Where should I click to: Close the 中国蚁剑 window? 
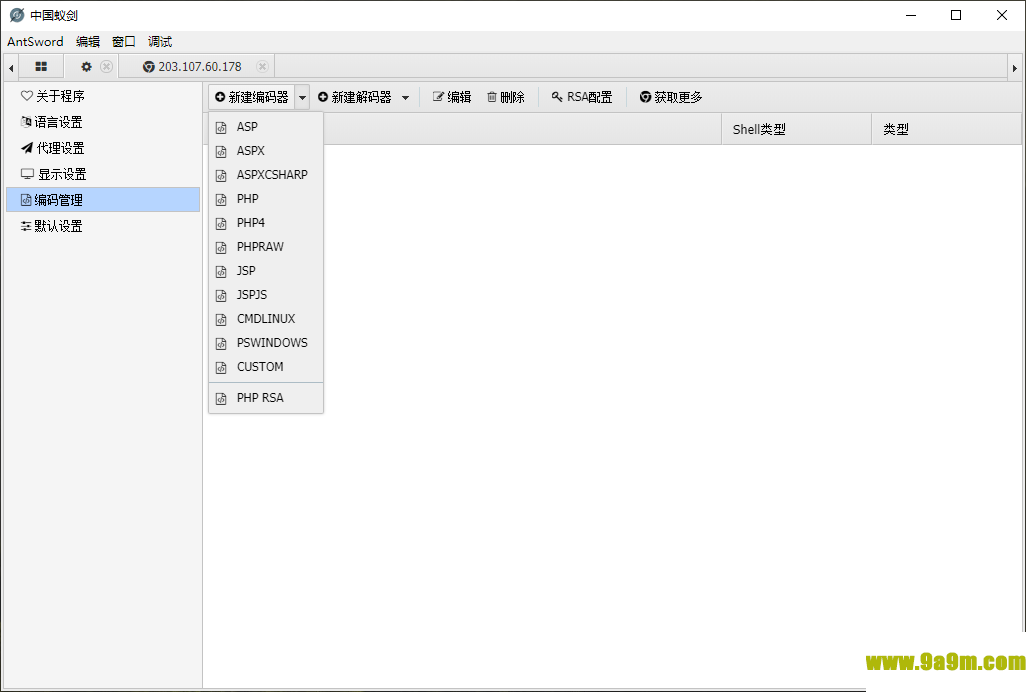point(1002,15)
